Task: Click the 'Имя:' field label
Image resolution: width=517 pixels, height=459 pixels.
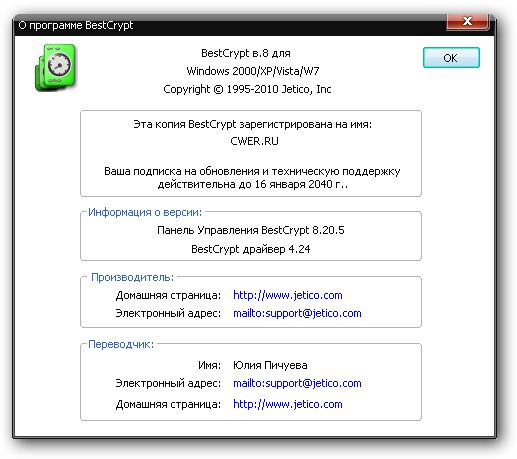Action: pos(209,365)
